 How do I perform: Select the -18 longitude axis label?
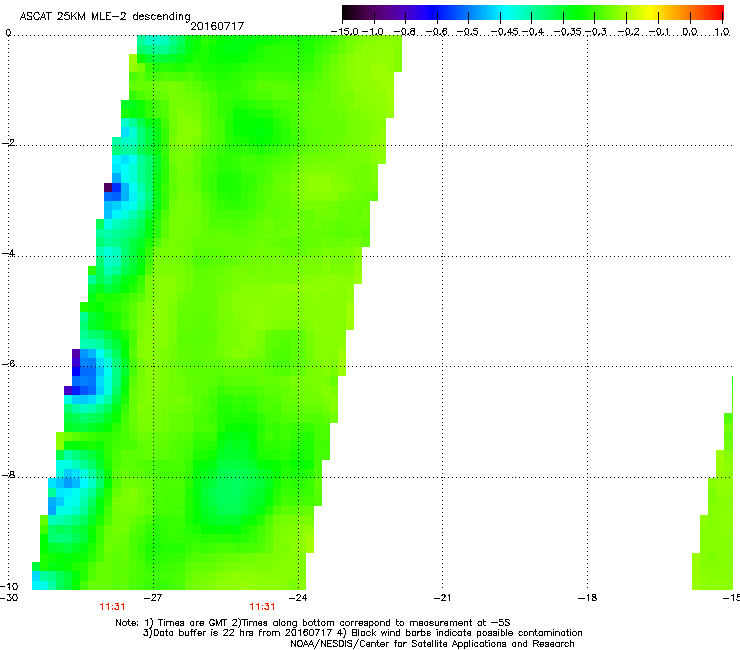click(x=587, y=597)
